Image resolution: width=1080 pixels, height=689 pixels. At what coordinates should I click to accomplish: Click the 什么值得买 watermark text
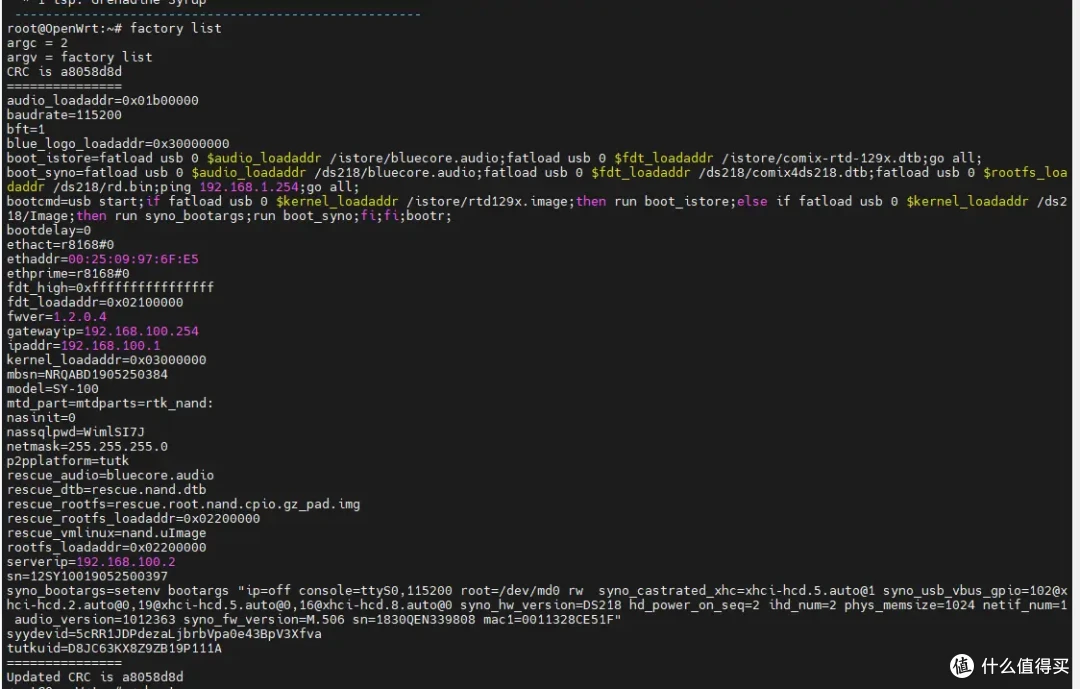(x=1025, y=666)
